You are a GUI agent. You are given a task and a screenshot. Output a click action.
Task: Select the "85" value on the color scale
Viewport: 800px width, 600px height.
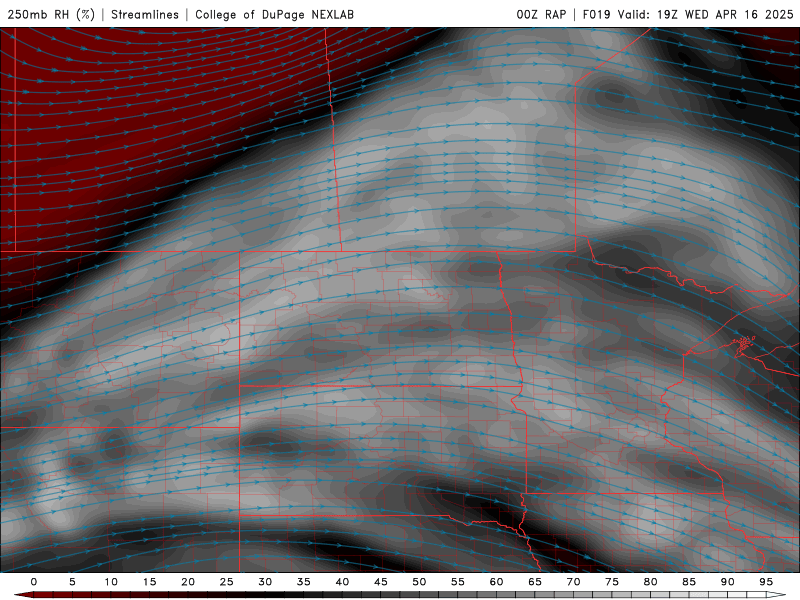[689, 582]
